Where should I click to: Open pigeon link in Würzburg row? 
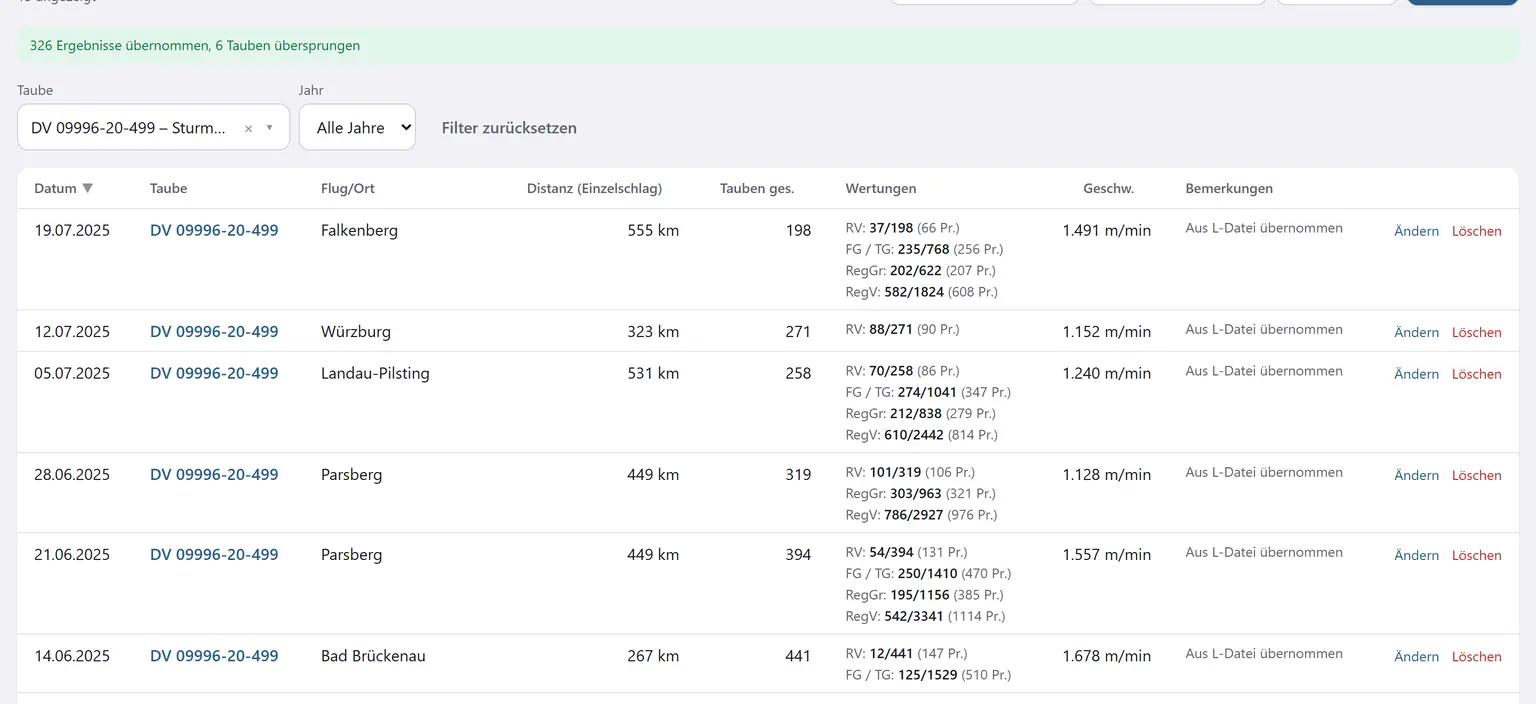214,331
